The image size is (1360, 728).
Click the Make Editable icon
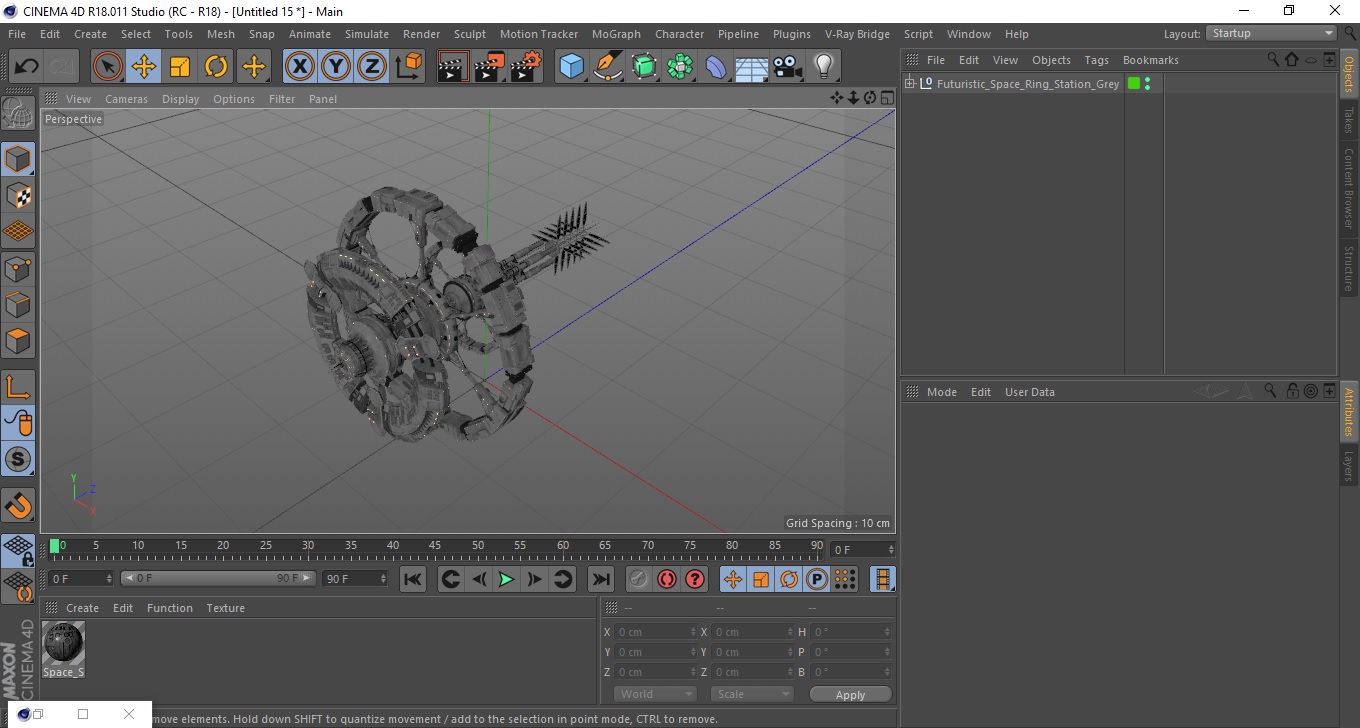pyautogui.click(x=18, y=113)
